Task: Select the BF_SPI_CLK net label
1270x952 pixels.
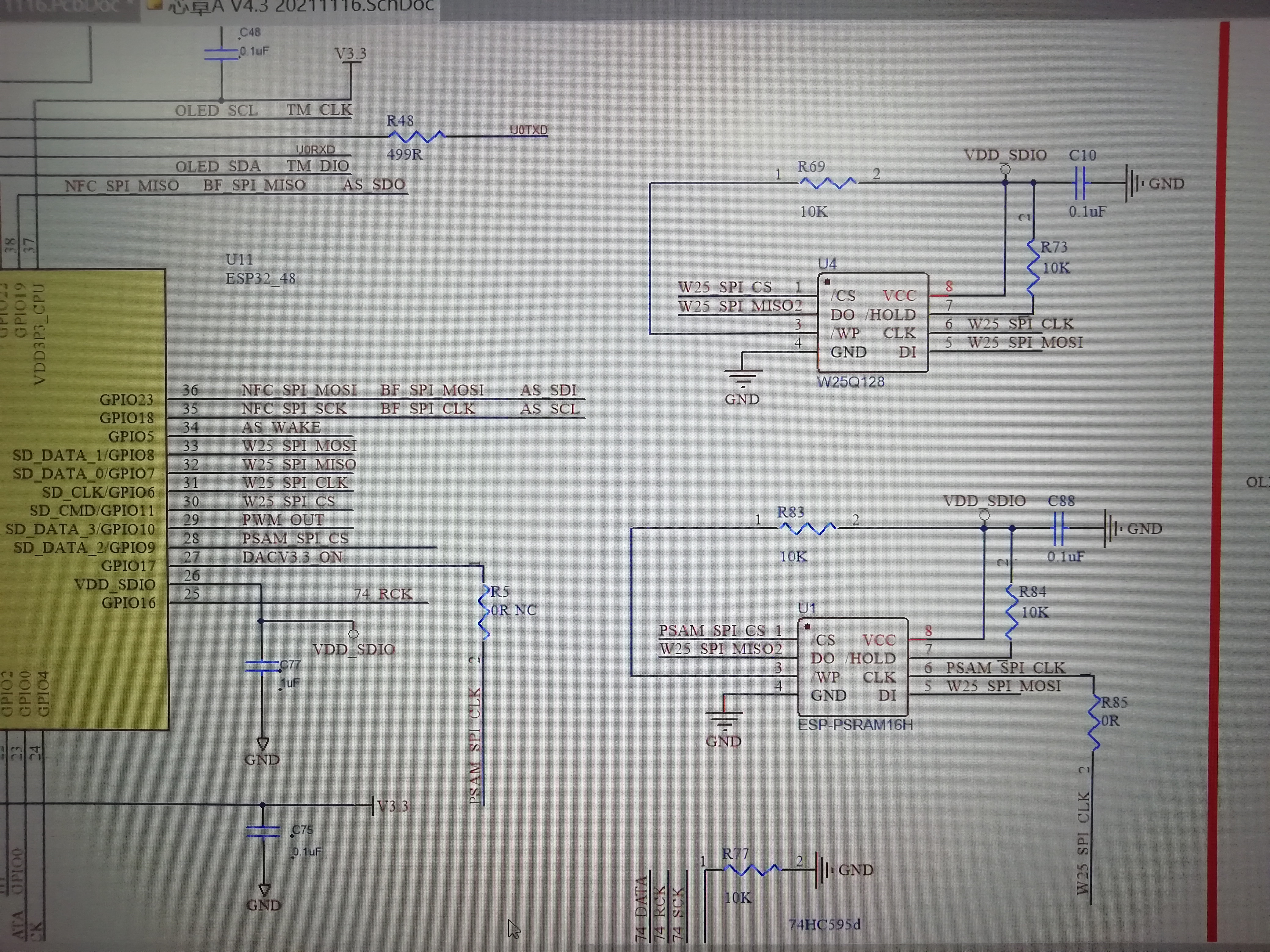Action: (428, 409)
